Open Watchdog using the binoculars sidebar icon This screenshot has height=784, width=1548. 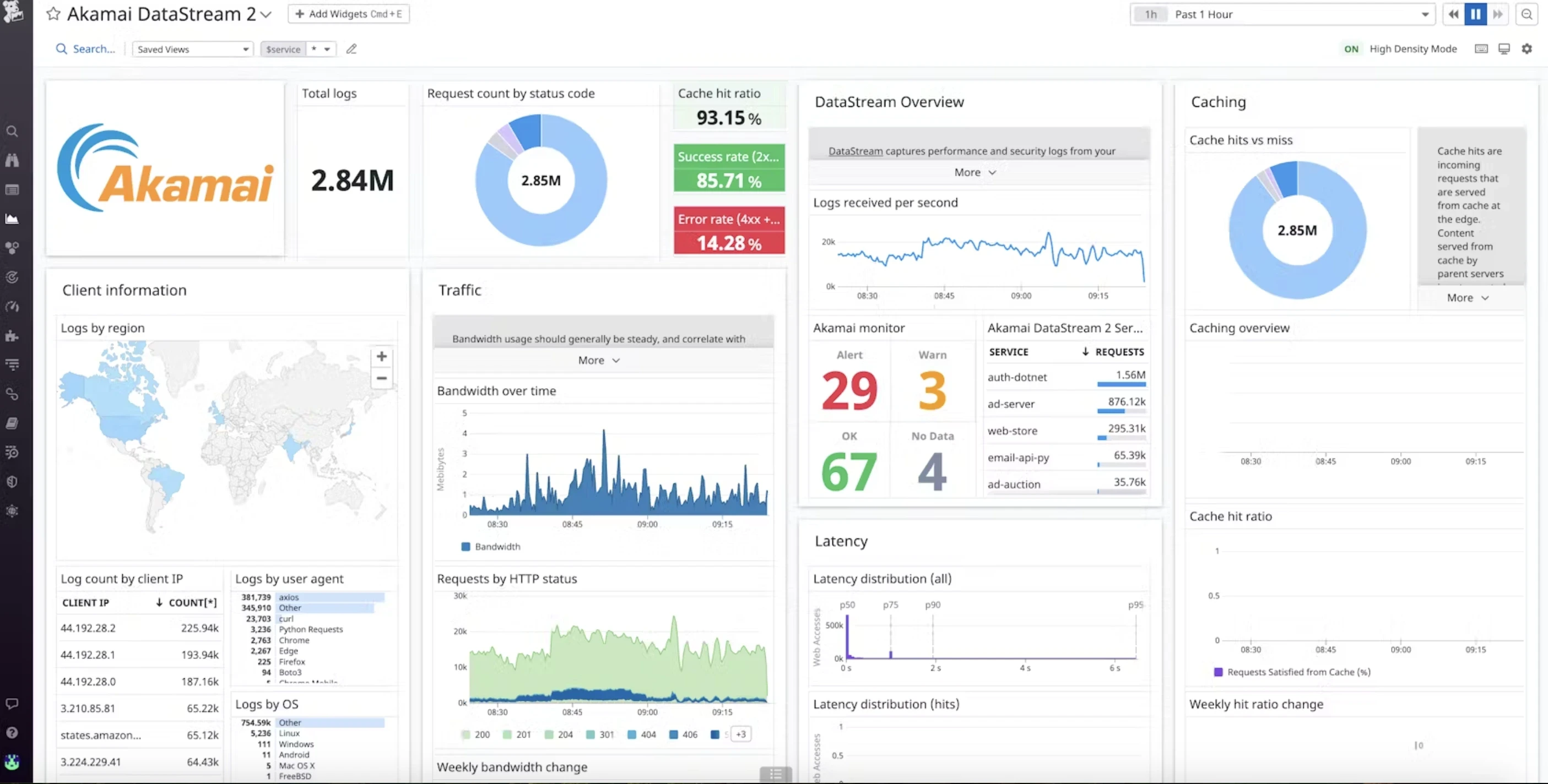(x=12, y=160)
